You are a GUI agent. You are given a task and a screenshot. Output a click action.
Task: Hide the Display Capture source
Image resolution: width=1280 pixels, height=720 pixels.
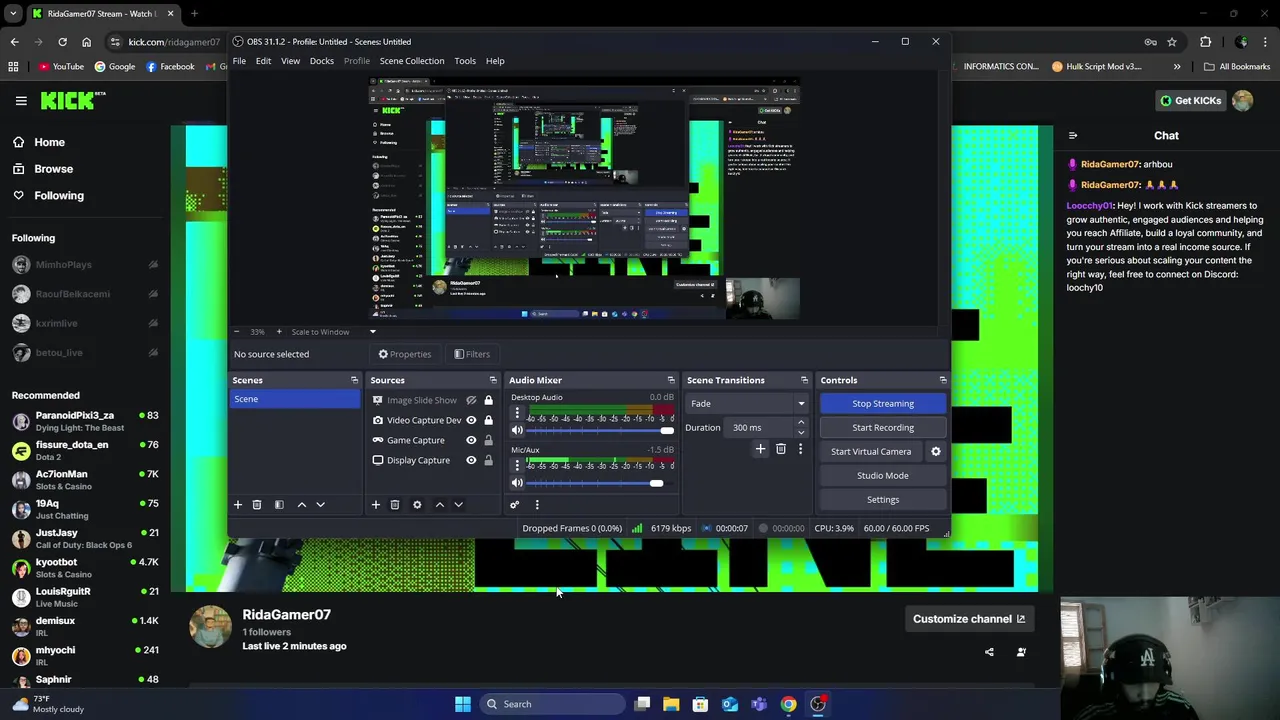click(471, 460)
